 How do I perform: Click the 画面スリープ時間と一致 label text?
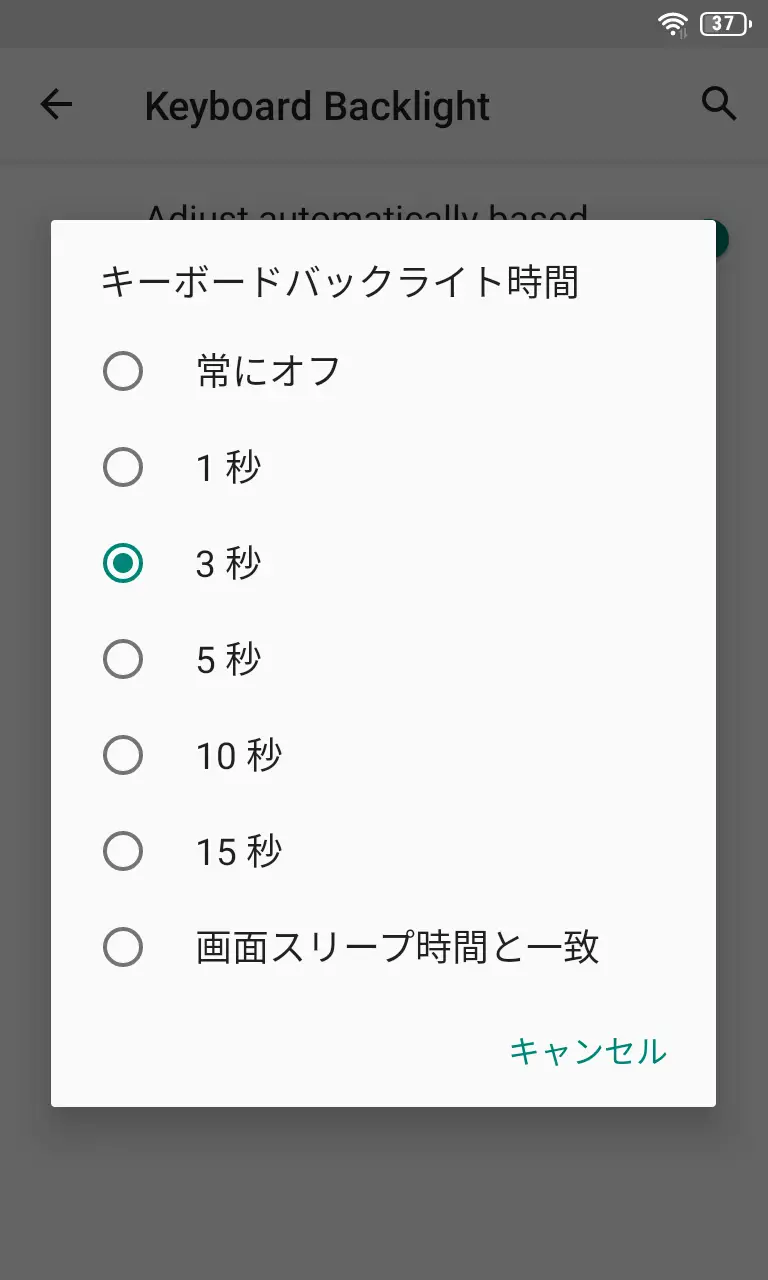397,947
